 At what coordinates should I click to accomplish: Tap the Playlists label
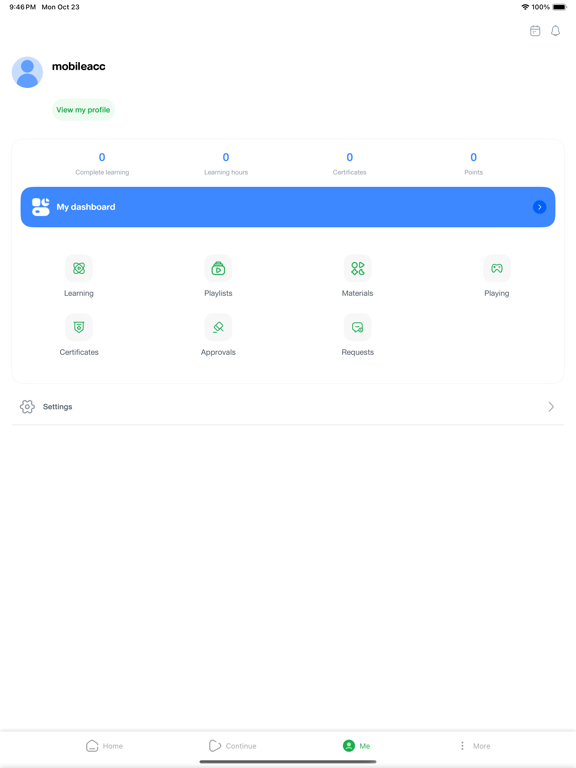point(218,293)
